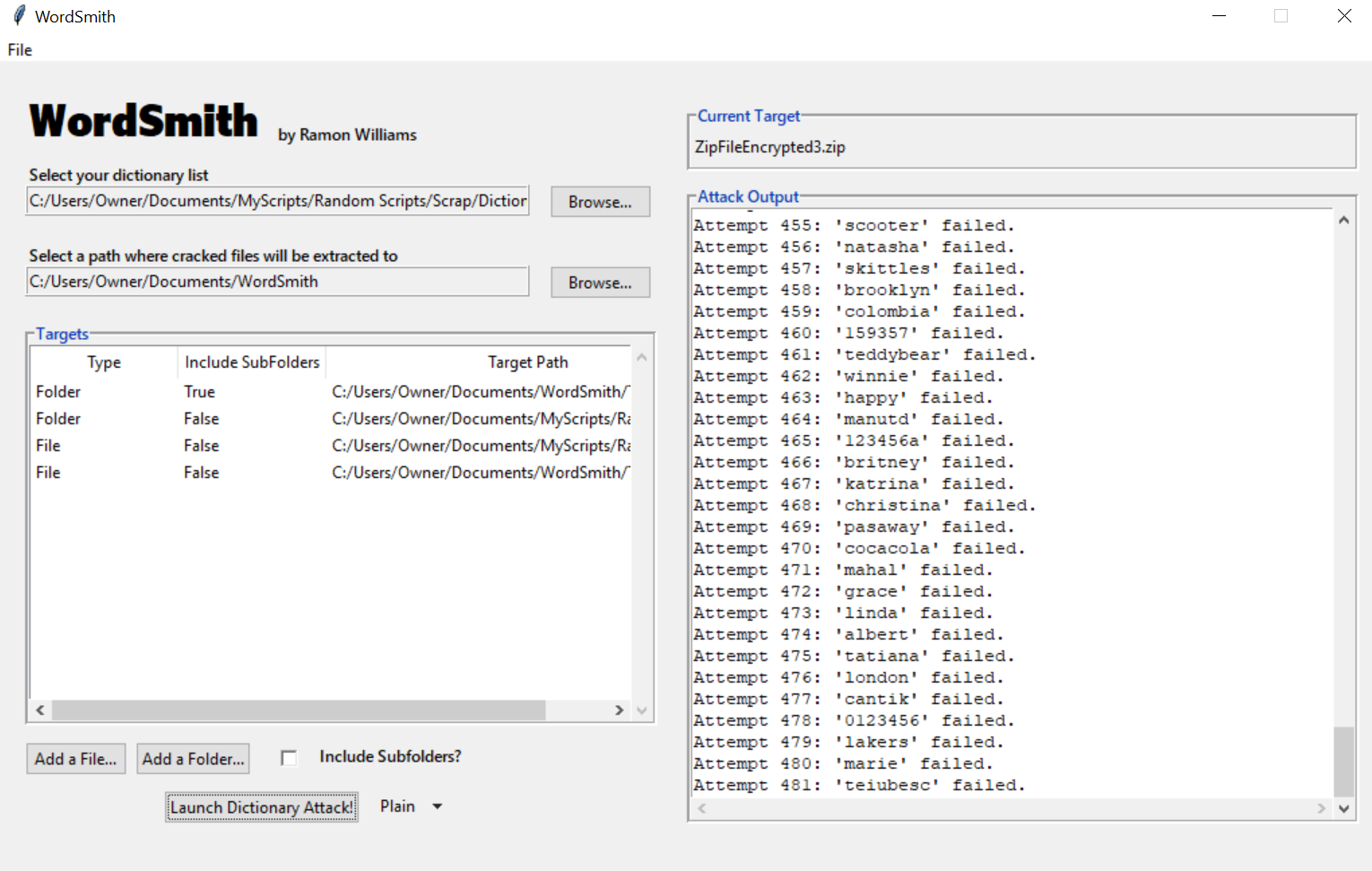This screenshot has width=1372, height=871.
Task: Click the Attempt 469 'pasaway' line
Action: (x=854, y=527)
